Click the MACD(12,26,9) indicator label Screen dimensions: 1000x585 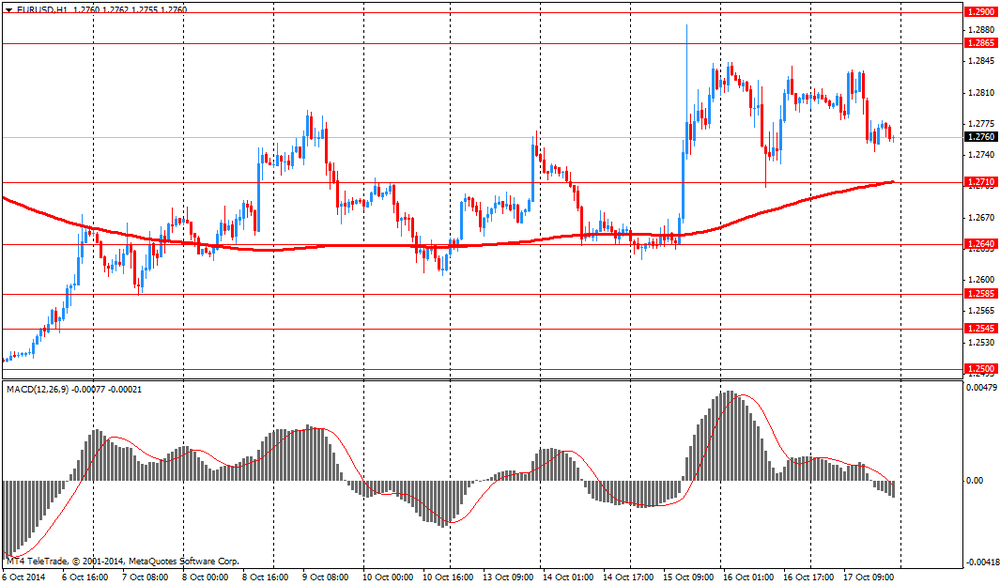40,388
